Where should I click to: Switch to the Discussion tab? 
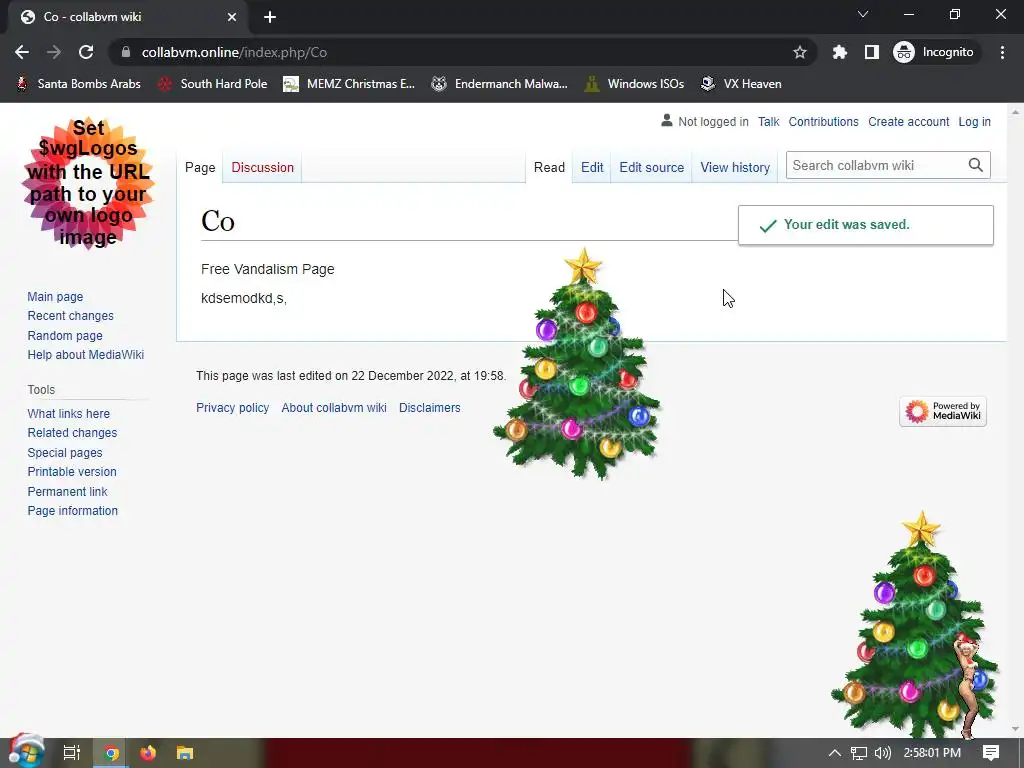click(263, 167)
